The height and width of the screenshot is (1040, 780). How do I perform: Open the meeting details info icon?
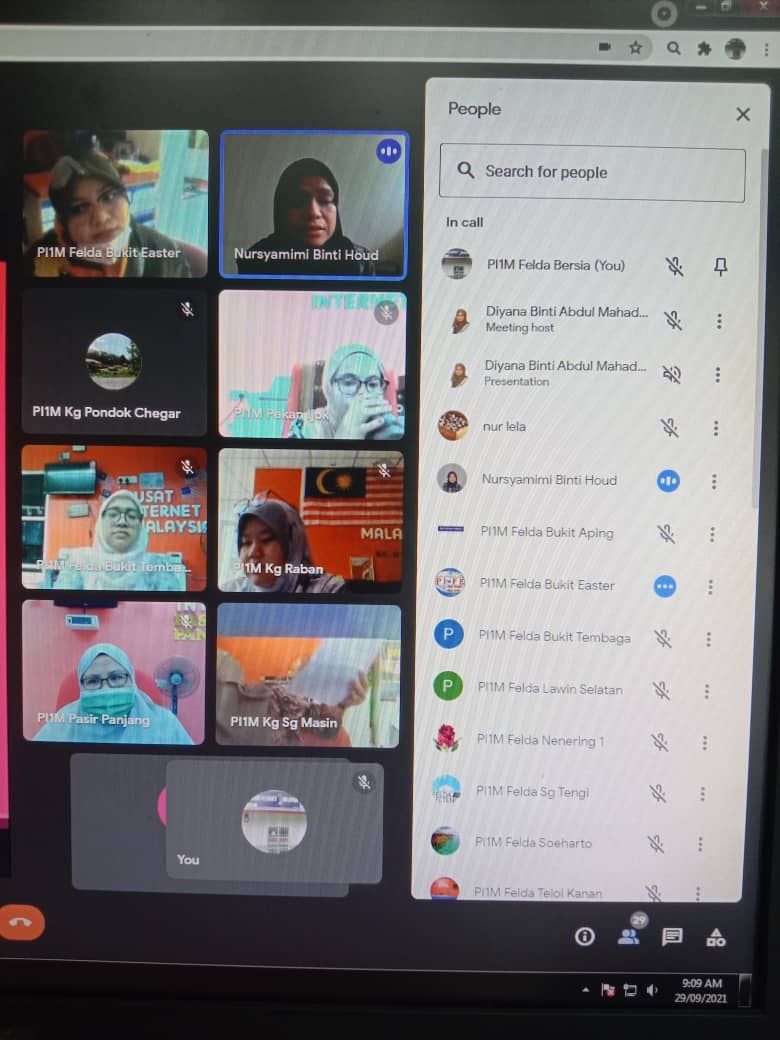coord(585,936)
